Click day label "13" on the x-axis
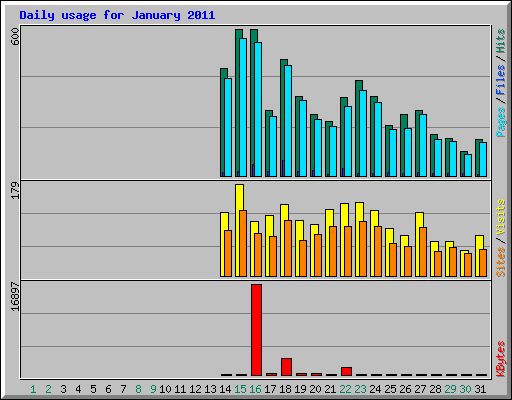 (210, 389)
